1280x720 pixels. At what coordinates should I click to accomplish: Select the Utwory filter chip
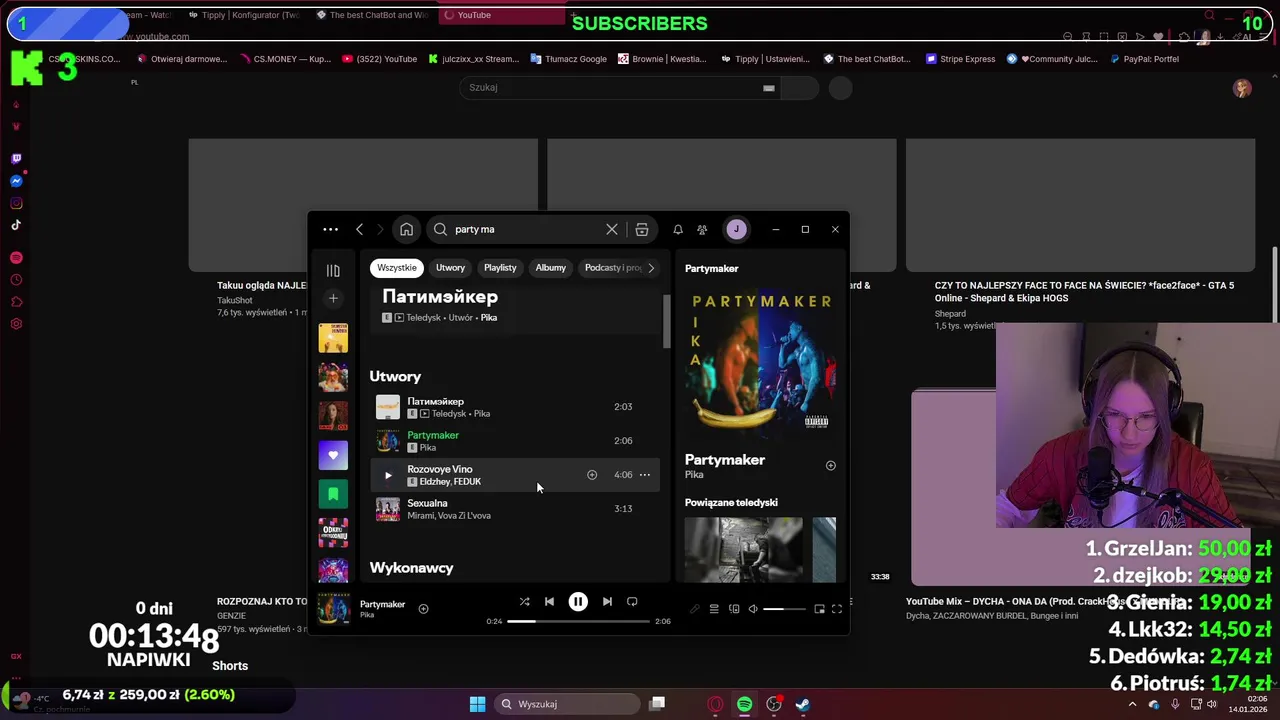(450, 267)
